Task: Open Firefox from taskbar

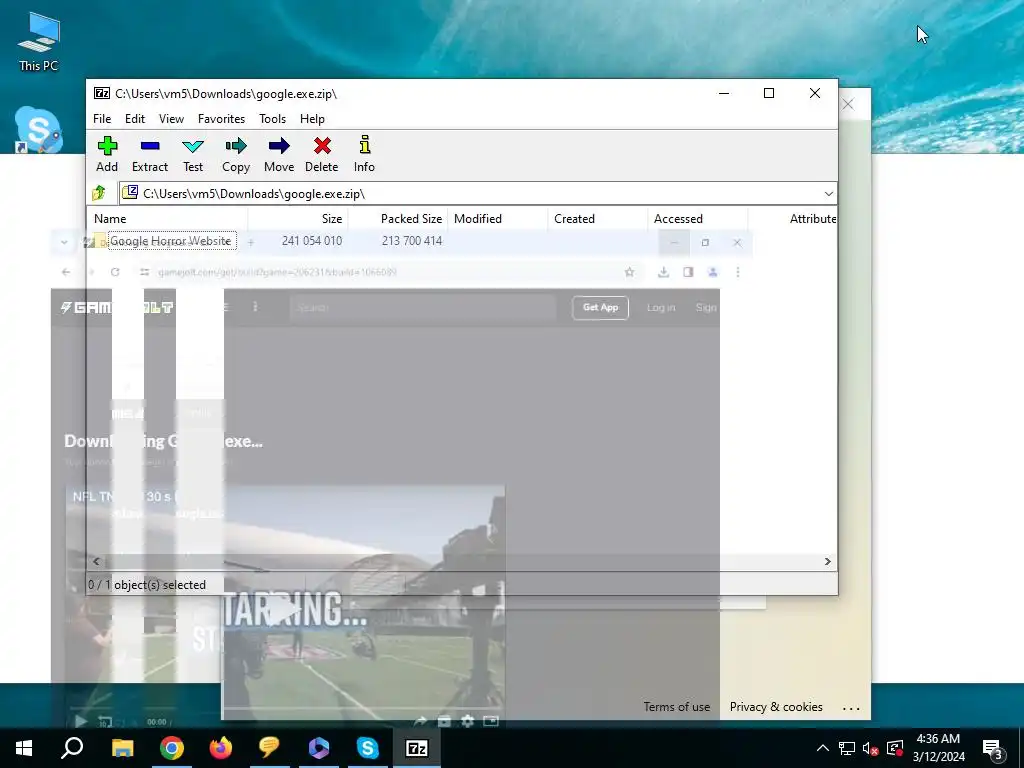Action: pos(221,748)
